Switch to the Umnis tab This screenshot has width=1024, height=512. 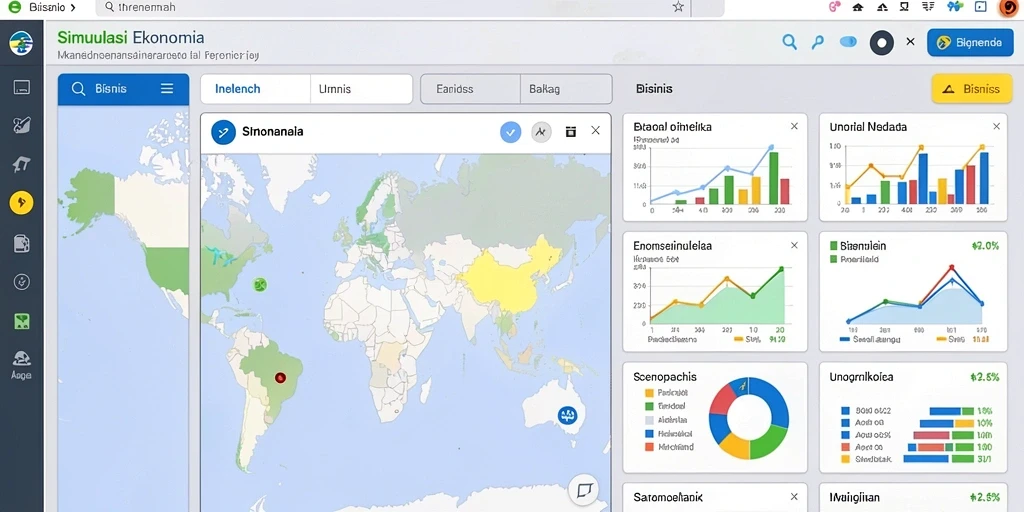point(361,89)
